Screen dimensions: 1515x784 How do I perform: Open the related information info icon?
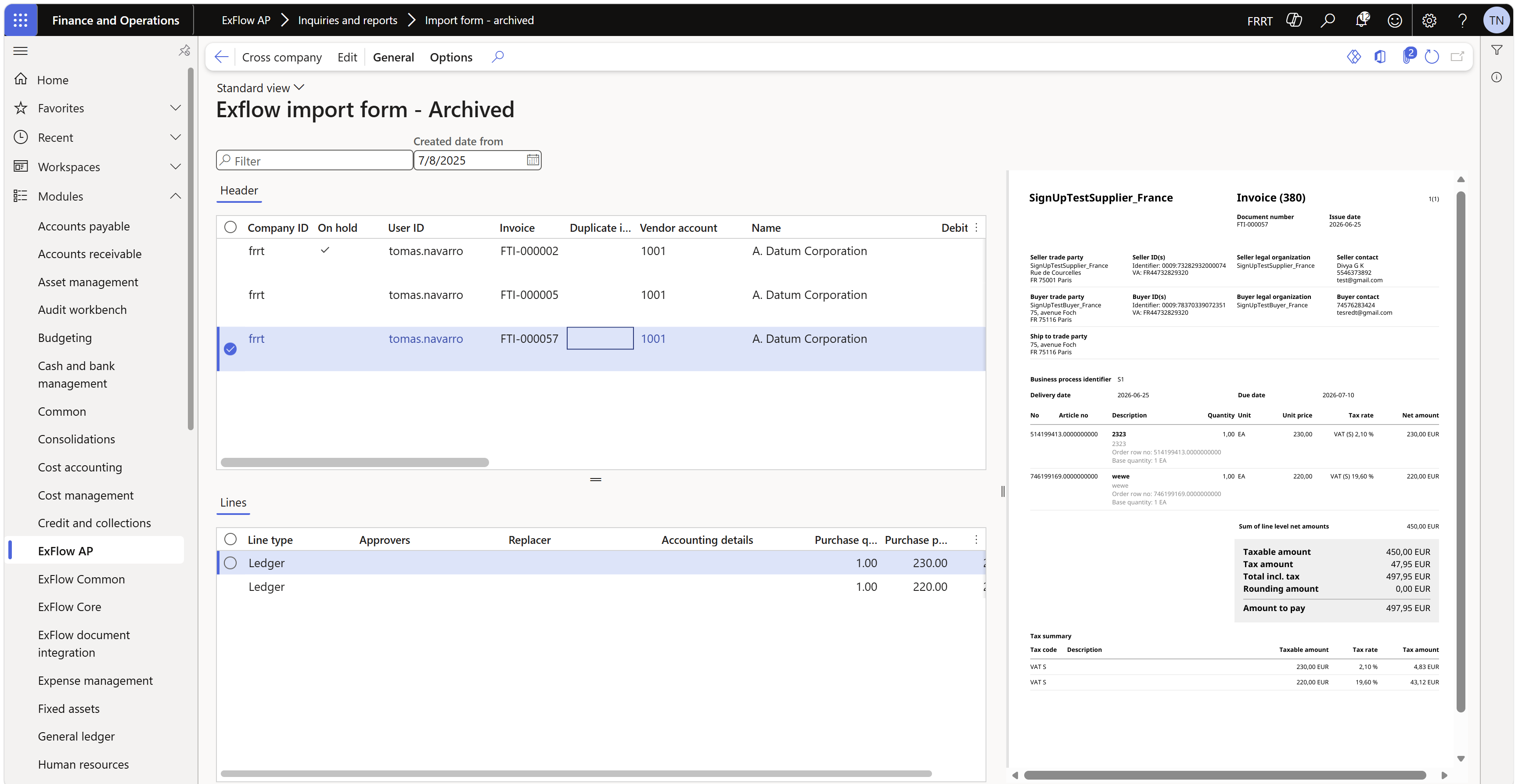[x=1497, y=78]
